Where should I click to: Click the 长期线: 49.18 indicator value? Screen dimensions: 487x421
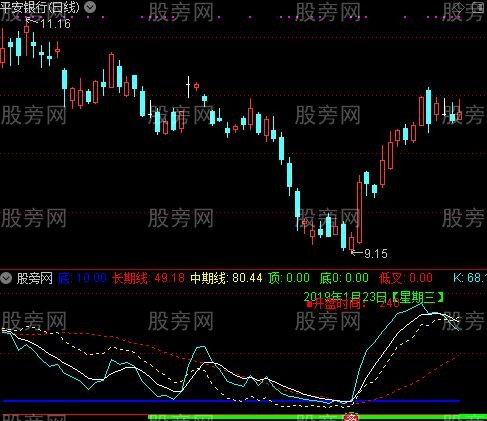click(x=148, y=278)
